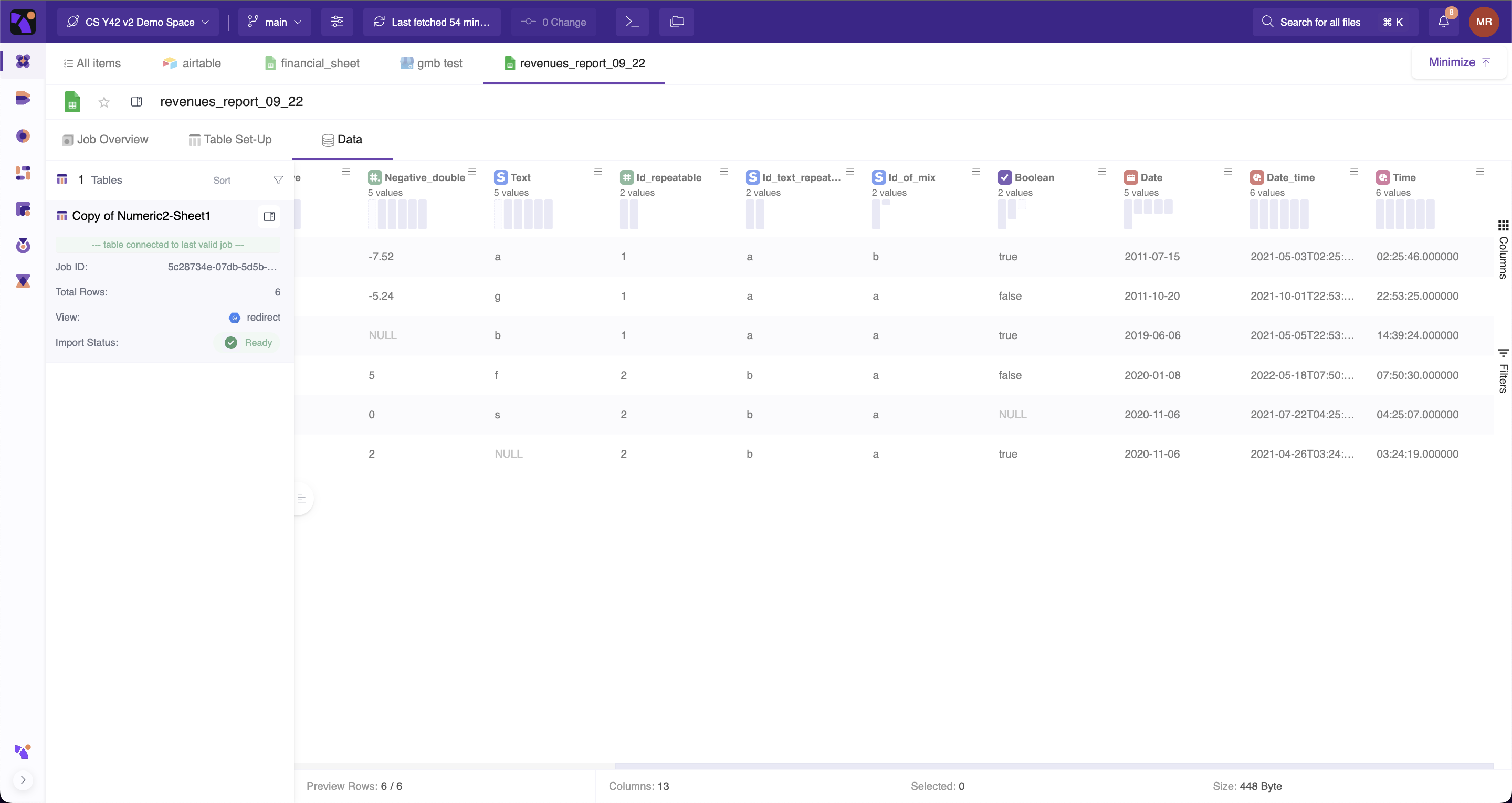Click the star icon to favorite the report
The width and height of the screenshot is (1512, 803).
[x=104, y=102]
